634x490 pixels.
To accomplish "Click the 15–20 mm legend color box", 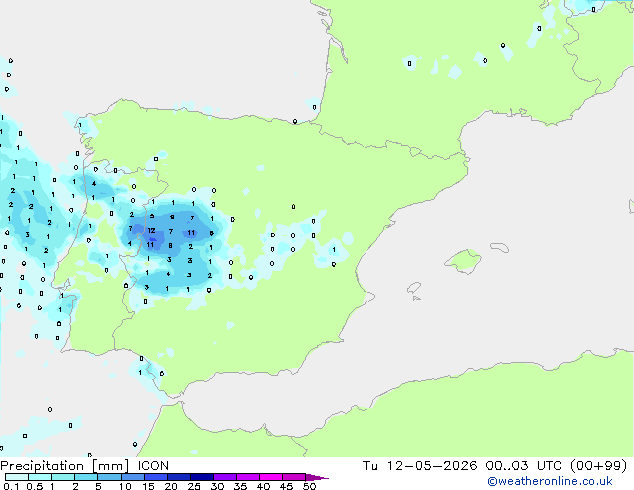I will click(156, 477).
